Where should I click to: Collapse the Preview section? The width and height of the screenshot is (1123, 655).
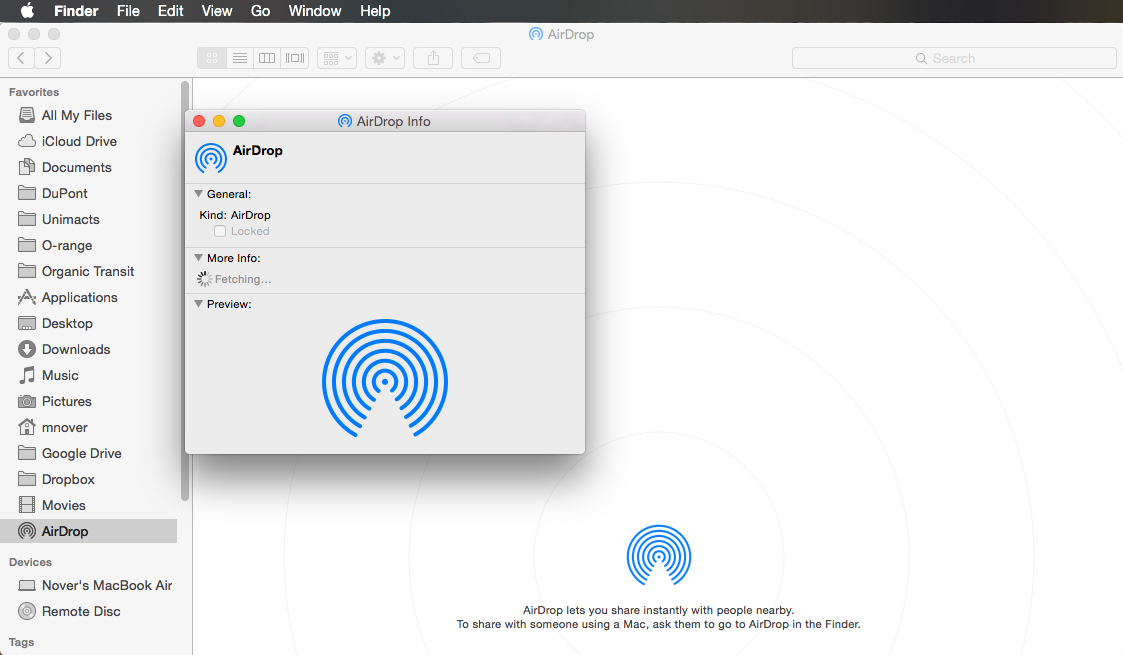point(198,304)
